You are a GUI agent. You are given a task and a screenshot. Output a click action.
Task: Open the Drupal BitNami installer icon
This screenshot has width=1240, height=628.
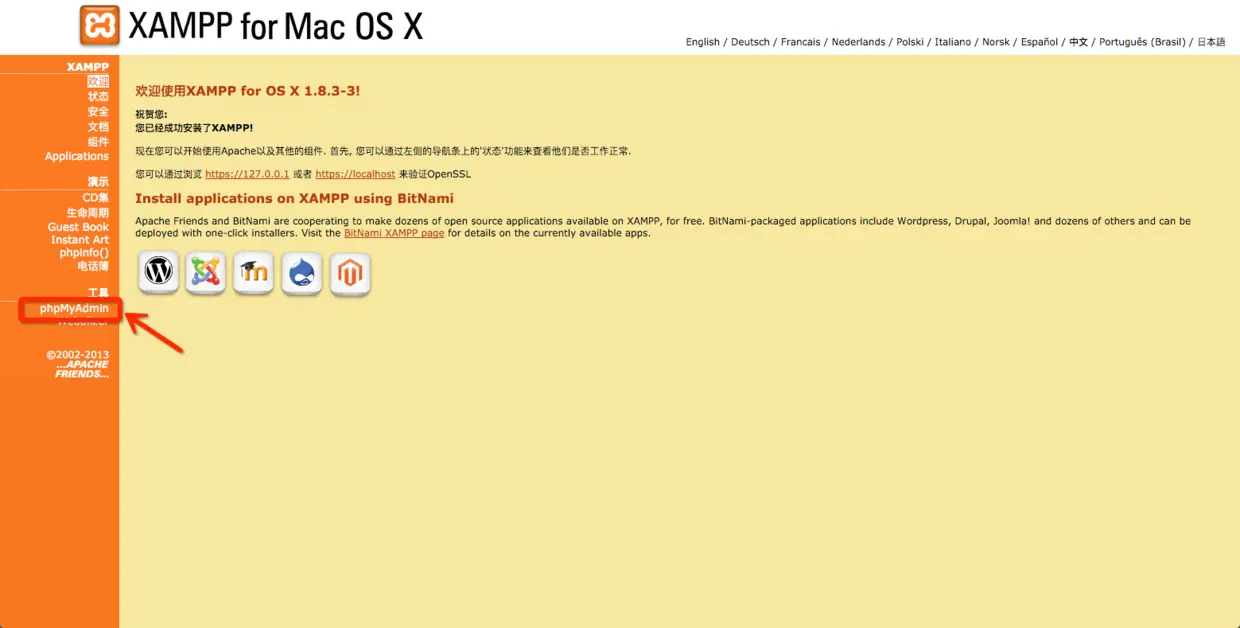tap(302, 272)
